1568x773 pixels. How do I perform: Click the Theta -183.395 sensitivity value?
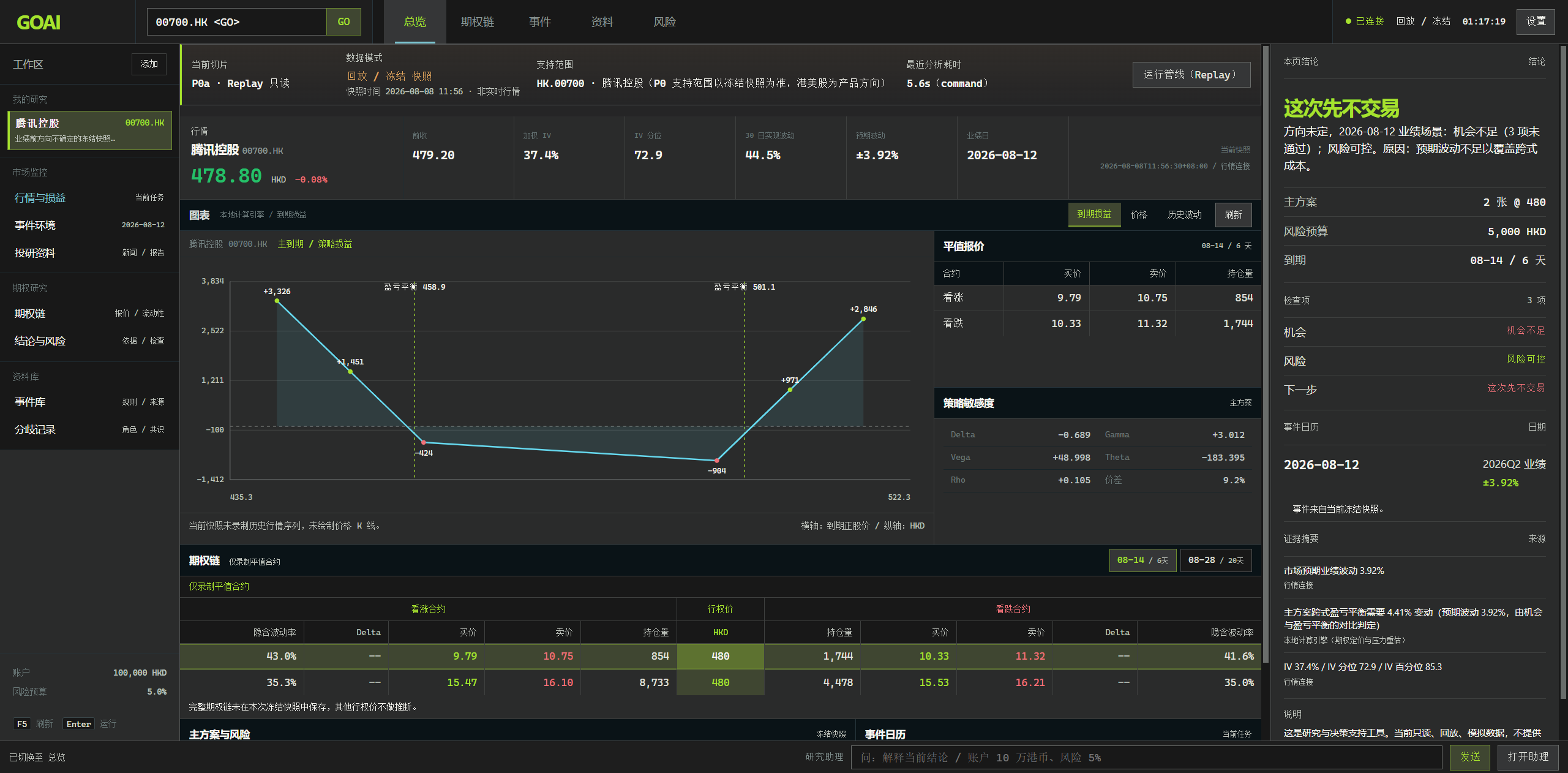[x=1223, y=458]
